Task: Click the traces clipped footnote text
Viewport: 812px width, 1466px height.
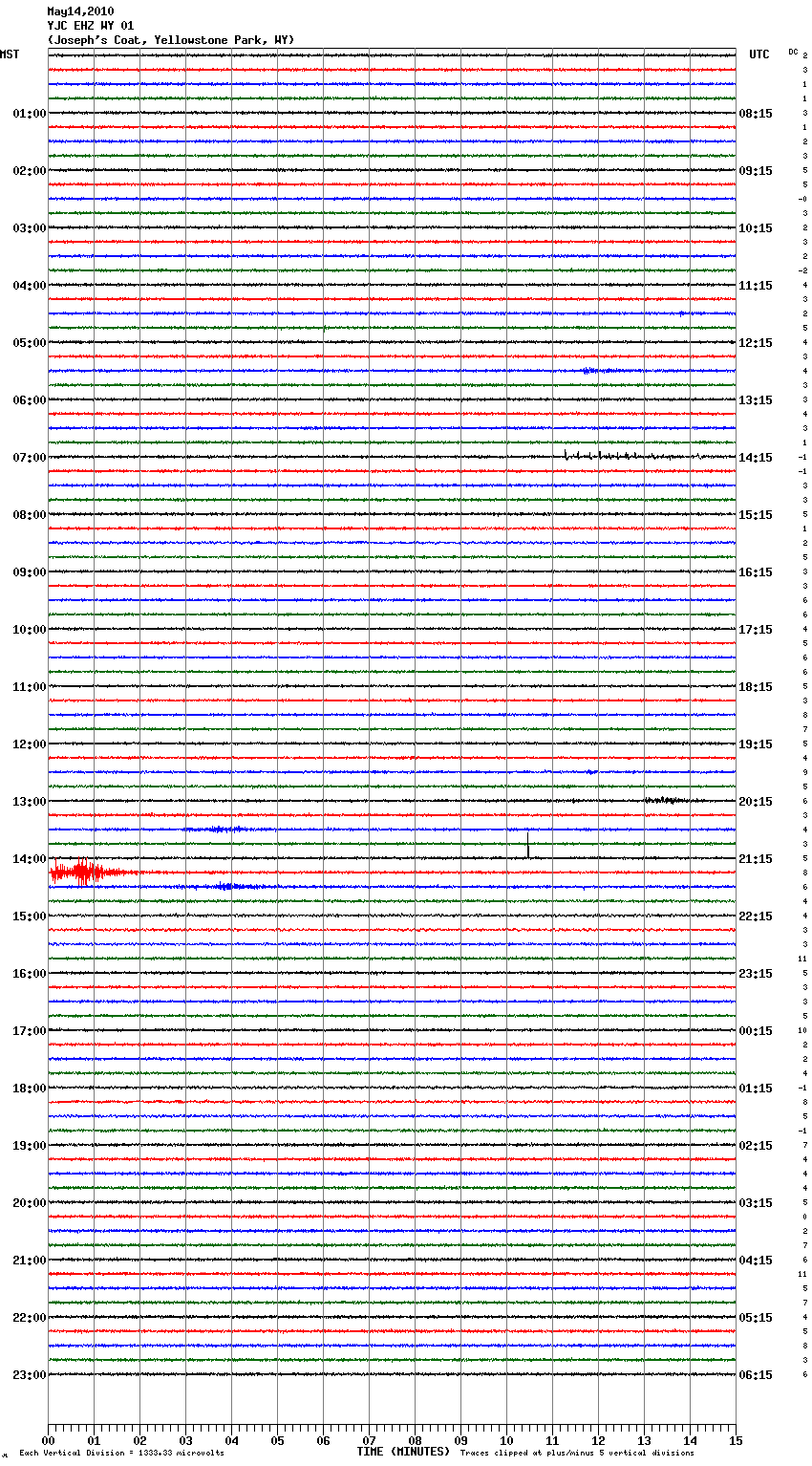Action: 577,1454
